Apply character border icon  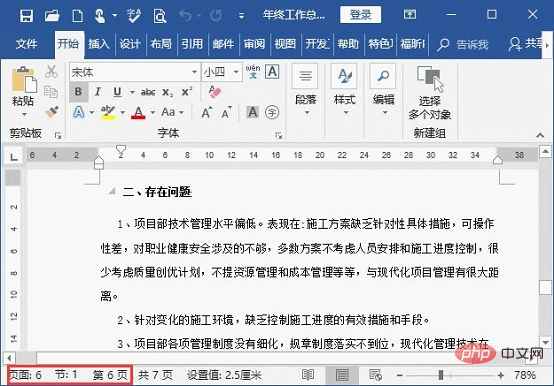coord(272,72)
